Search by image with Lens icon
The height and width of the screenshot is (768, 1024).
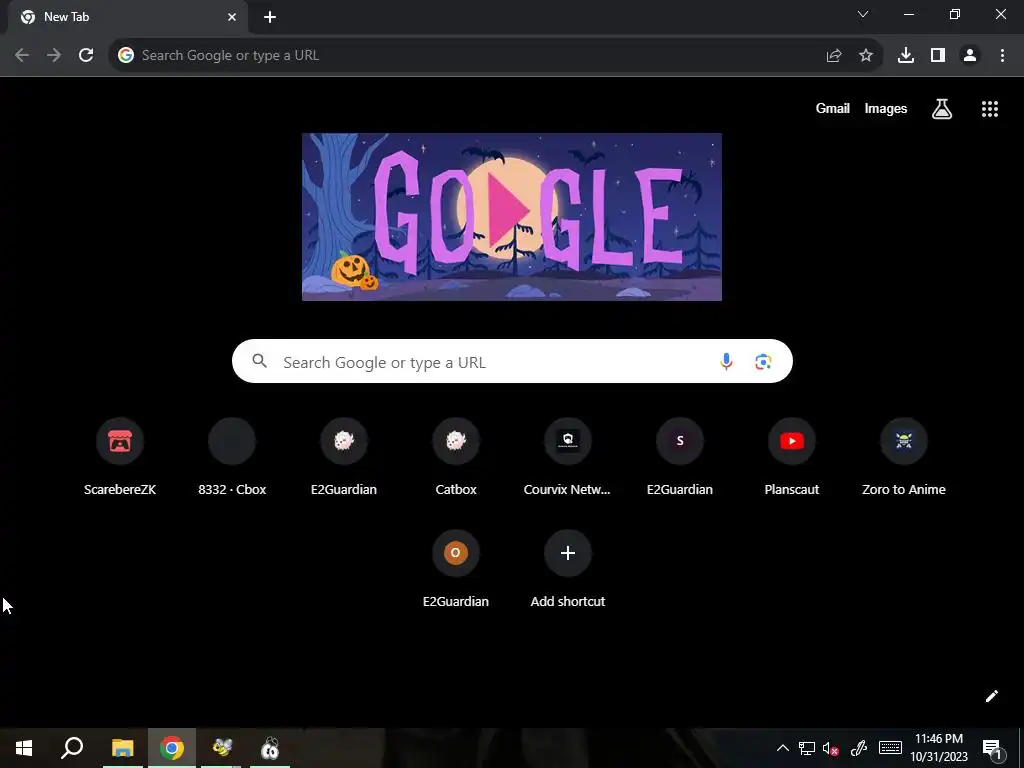763,361
